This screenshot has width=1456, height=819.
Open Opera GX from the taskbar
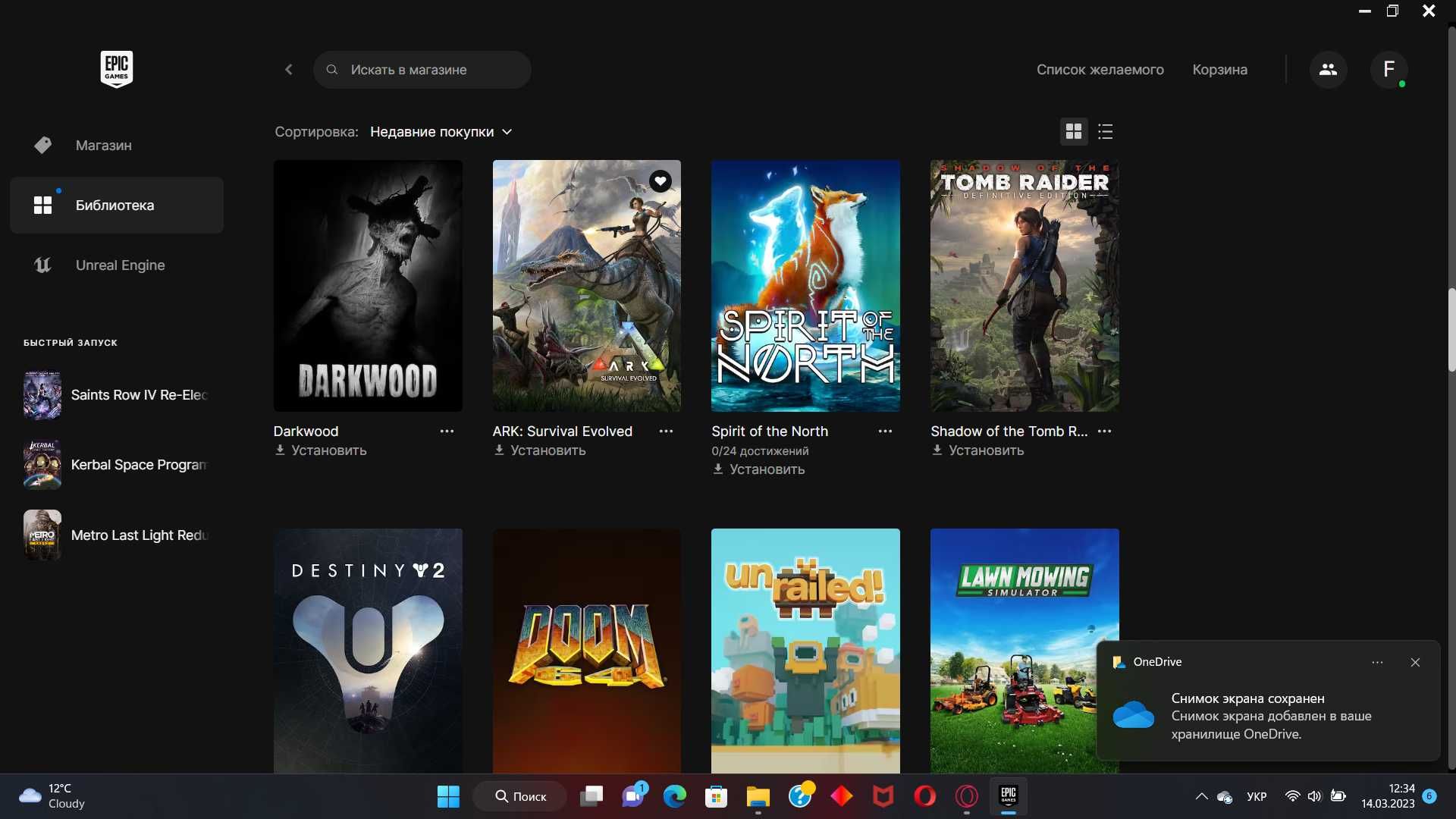[966, 796]
